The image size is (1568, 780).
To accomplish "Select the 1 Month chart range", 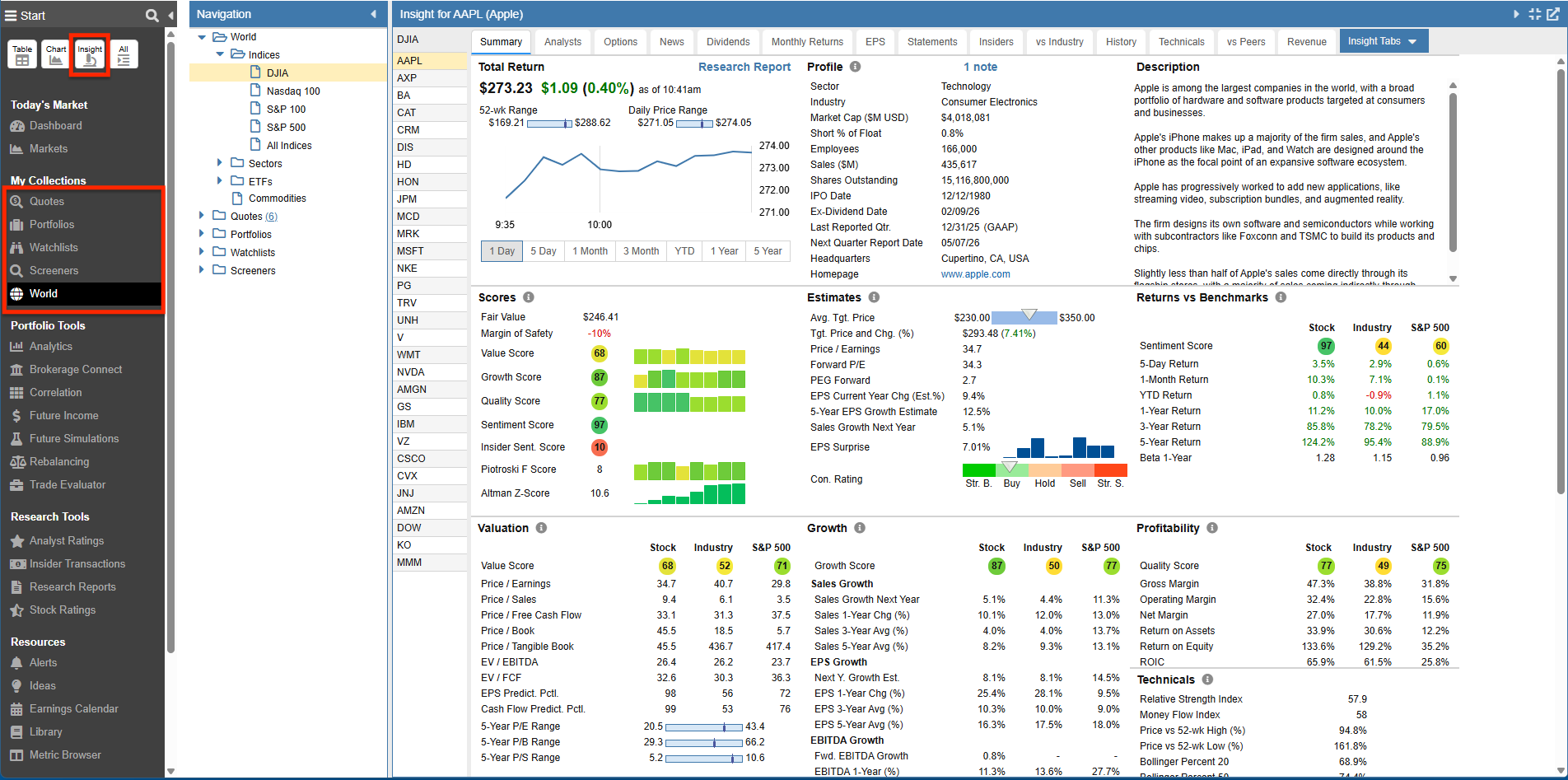I will click(x=590, y=251).
